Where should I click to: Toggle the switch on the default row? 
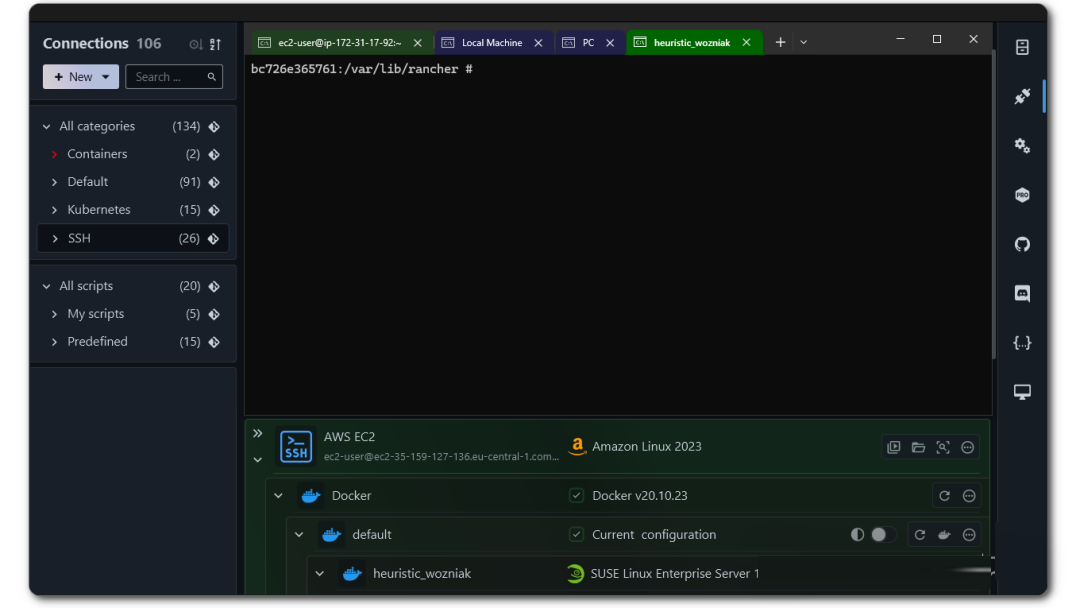pos(877,535)
